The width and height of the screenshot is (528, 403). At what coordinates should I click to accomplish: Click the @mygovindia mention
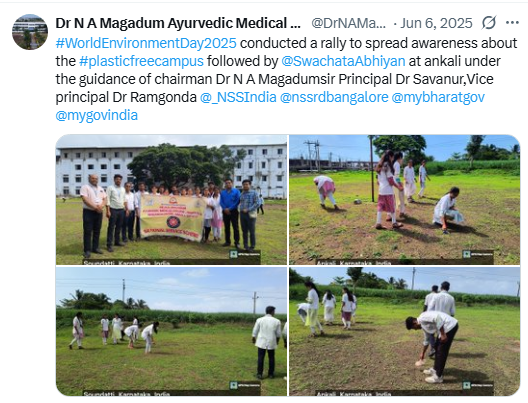[97, 115]
